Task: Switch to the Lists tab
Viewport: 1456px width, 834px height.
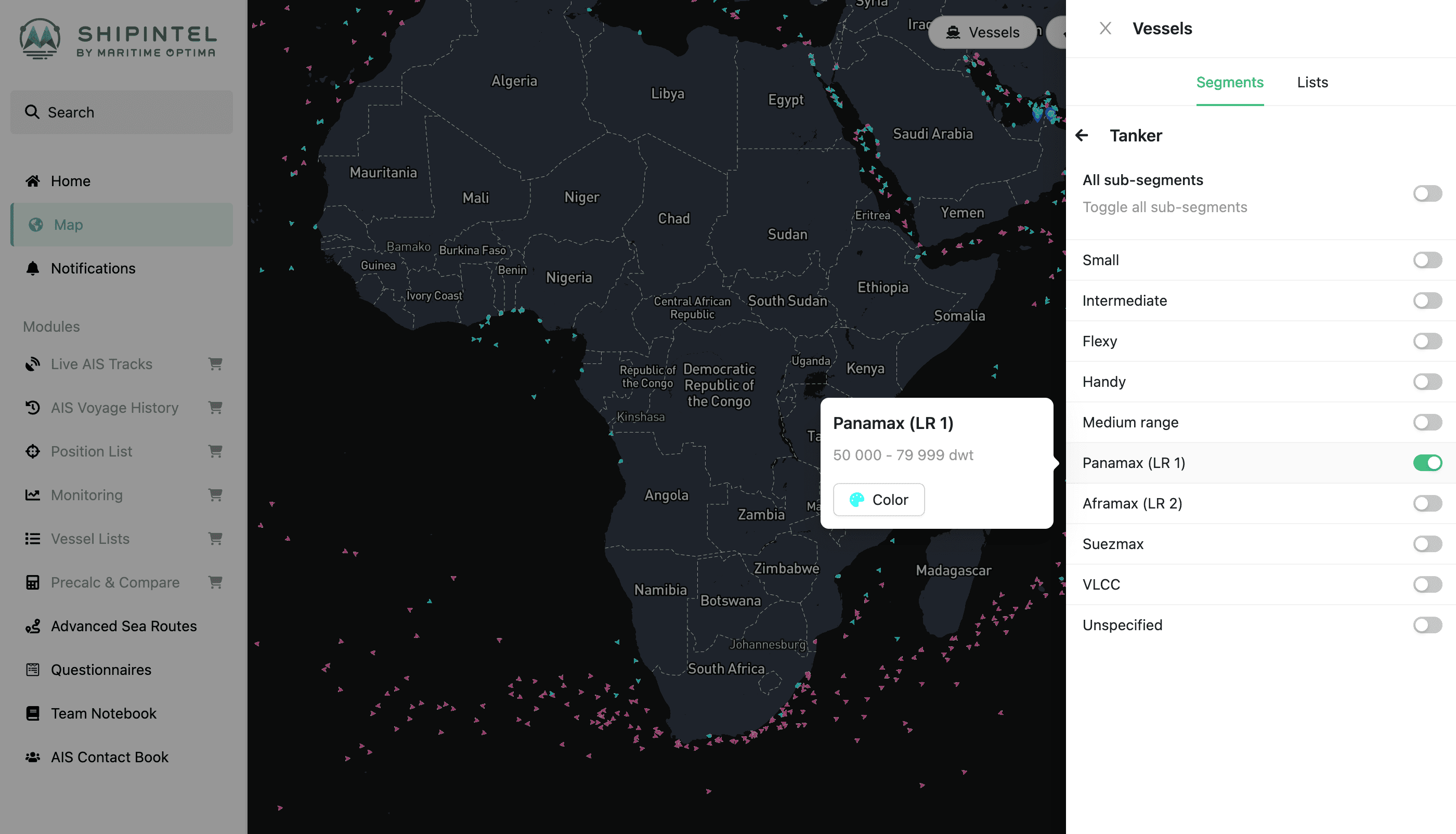Action: pos(1311,83)
